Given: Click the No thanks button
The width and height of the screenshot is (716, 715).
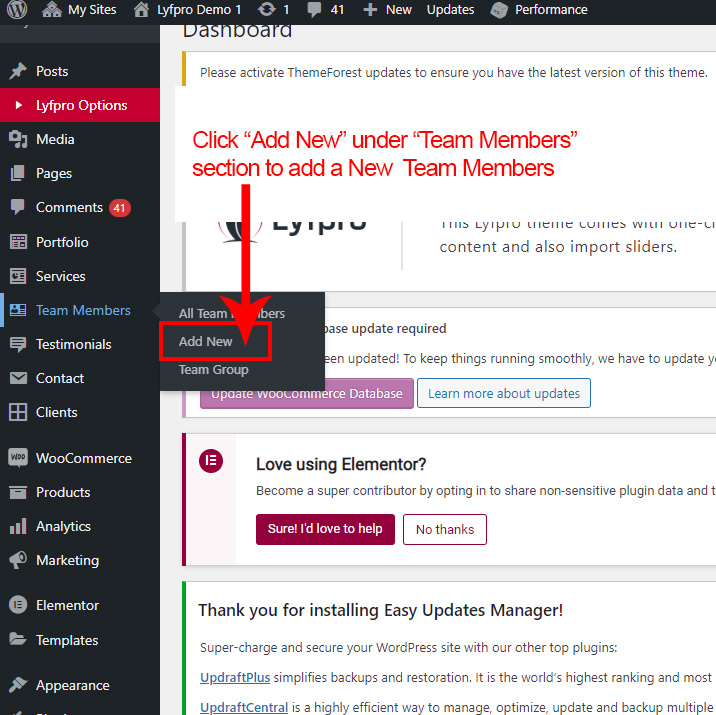Looking at the screenshot, I should 444,529.
